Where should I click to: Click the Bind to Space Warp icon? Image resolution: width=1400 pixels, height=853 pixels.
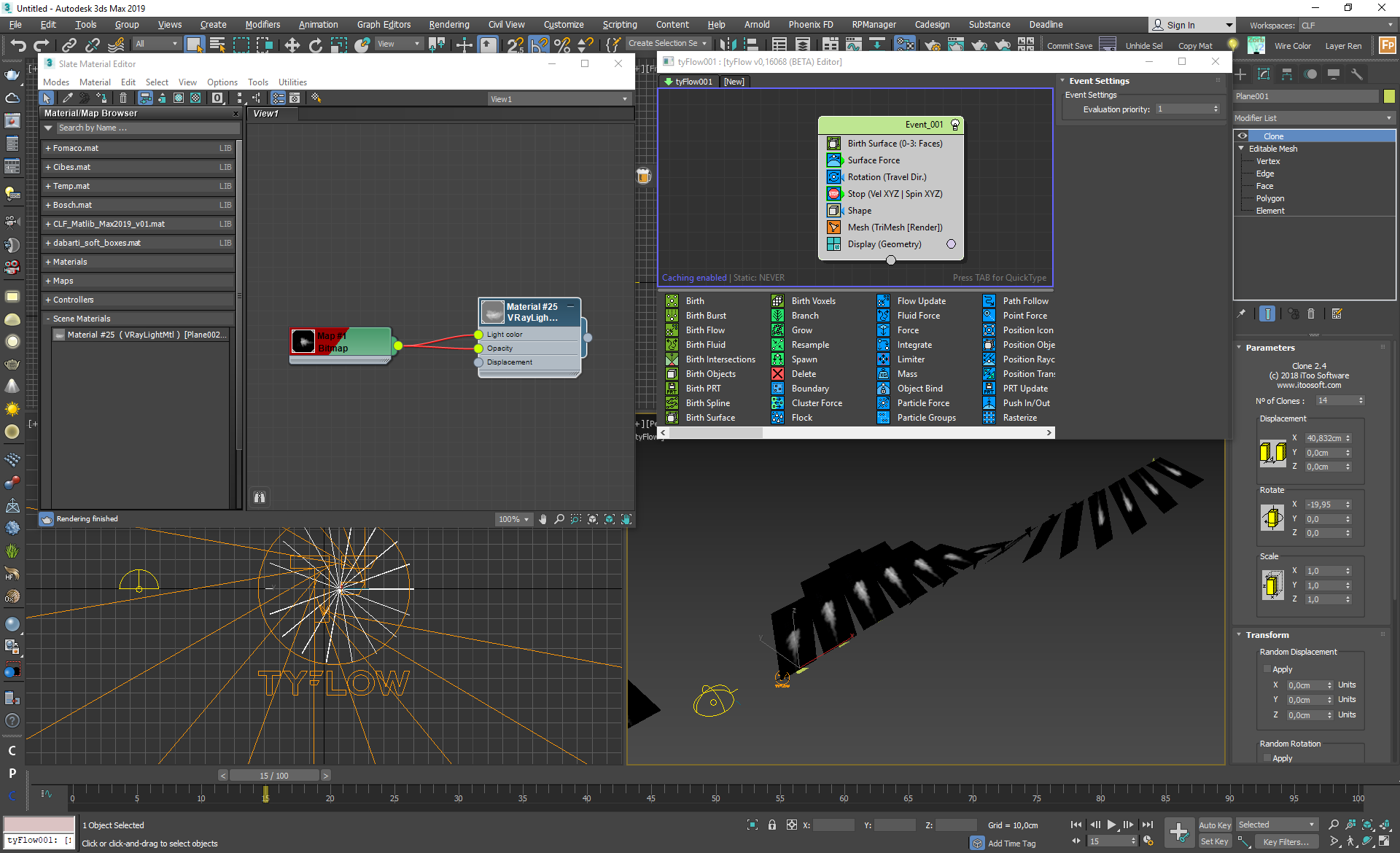[116, 45]
